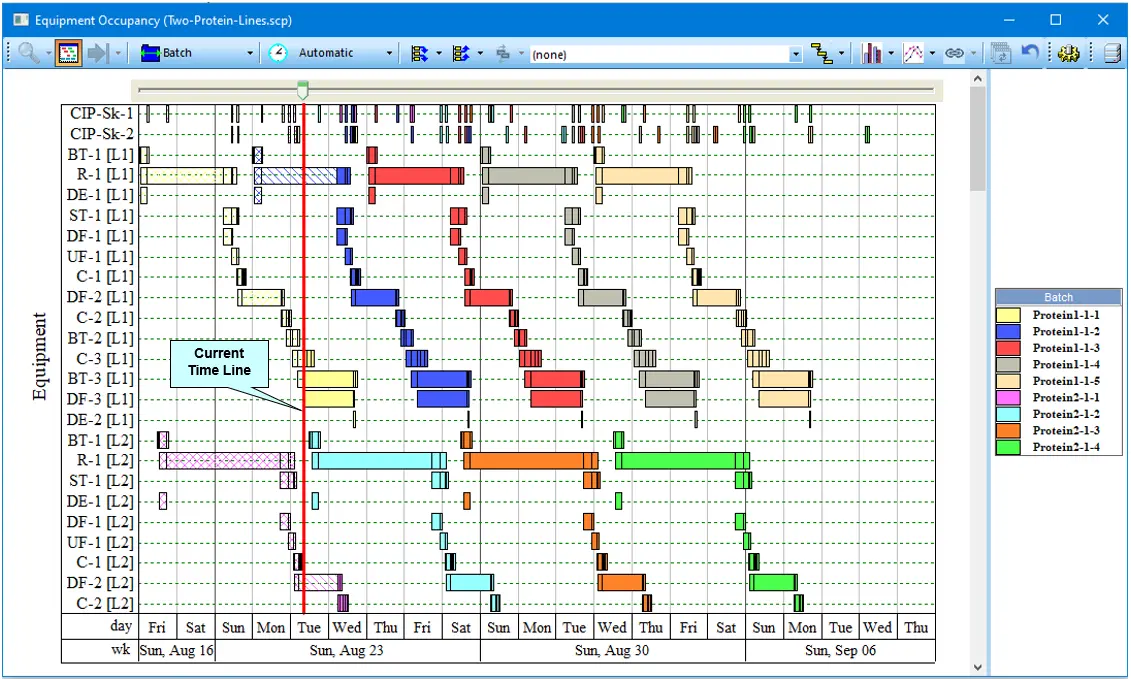Viewport: 1131px width, 679px height.
Task: Click the Protein2-1-4 legend label text
Action: coord(1065,447)
